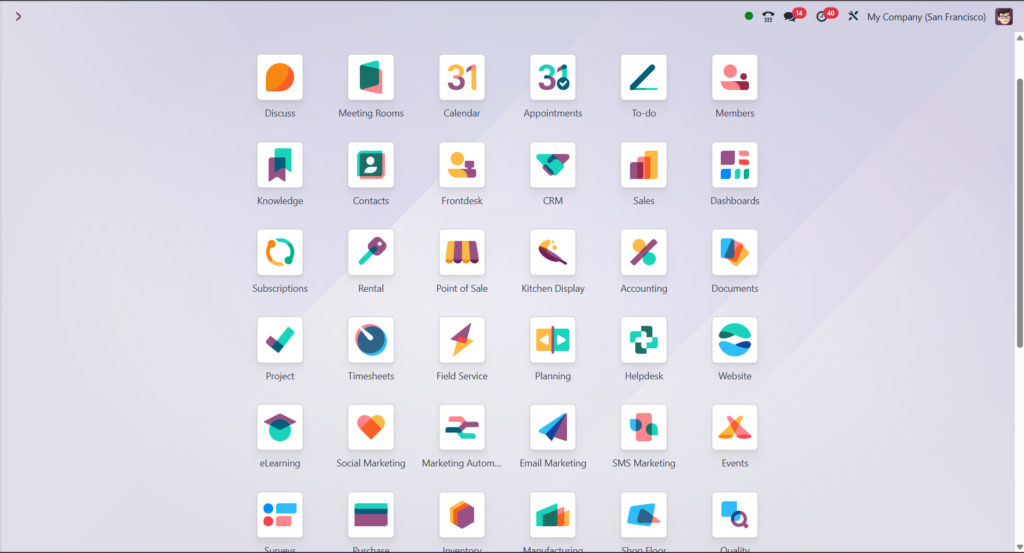Image resolution: width=1024 pixels, height=553 pixels.
Task: Open the debug tools wrench icon
Action: pyautogui.click(x=853, y=16)
